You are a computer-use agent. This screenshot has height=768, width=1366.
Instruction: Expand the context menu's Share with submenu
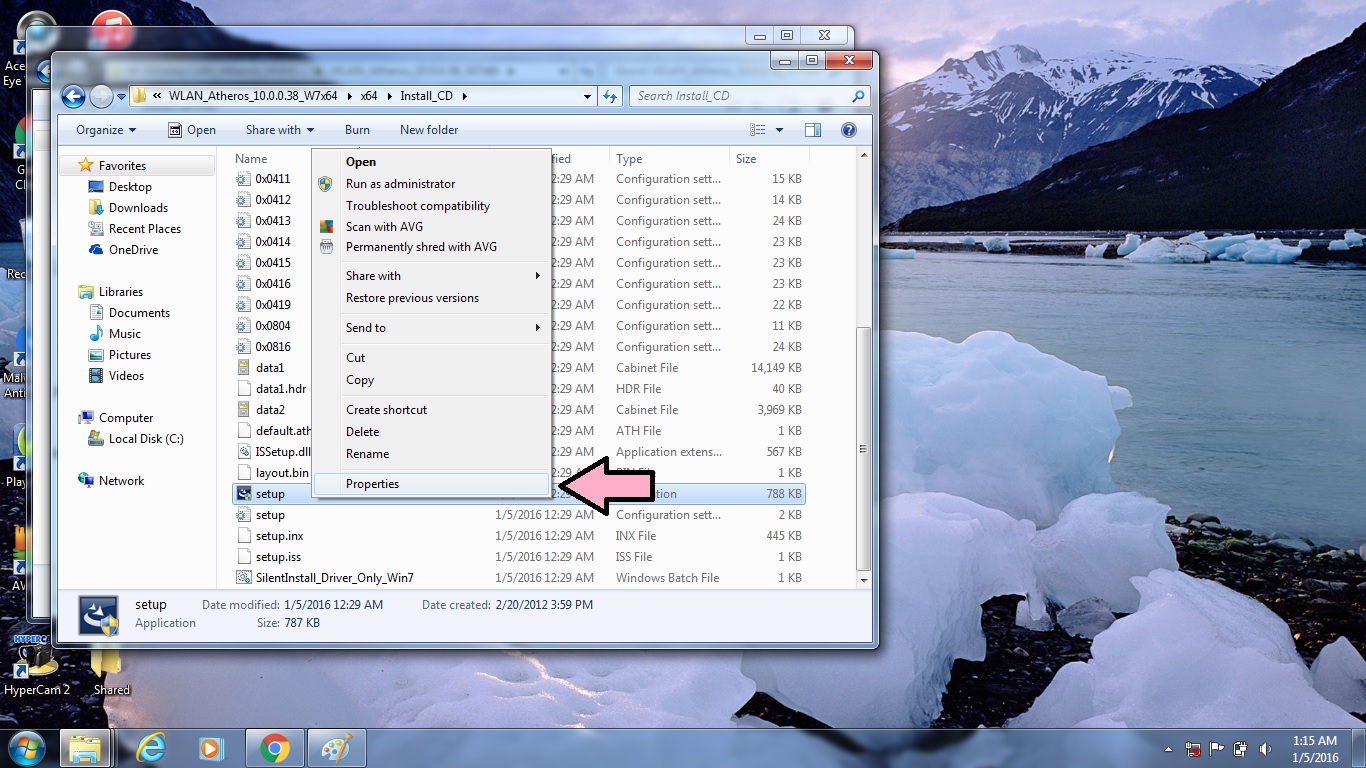click(537, 276)
